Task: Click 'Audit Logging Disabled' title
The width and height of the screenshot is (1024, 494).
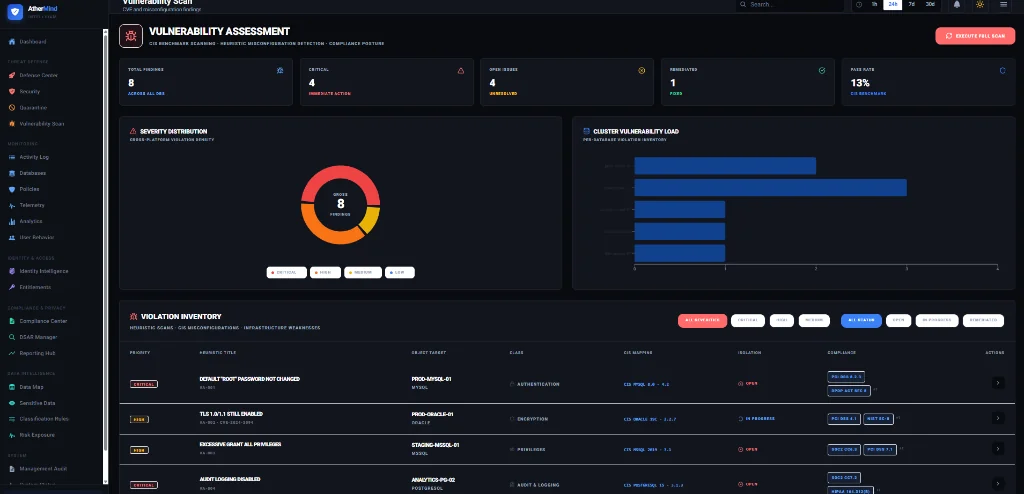Action: click(230, 480)
